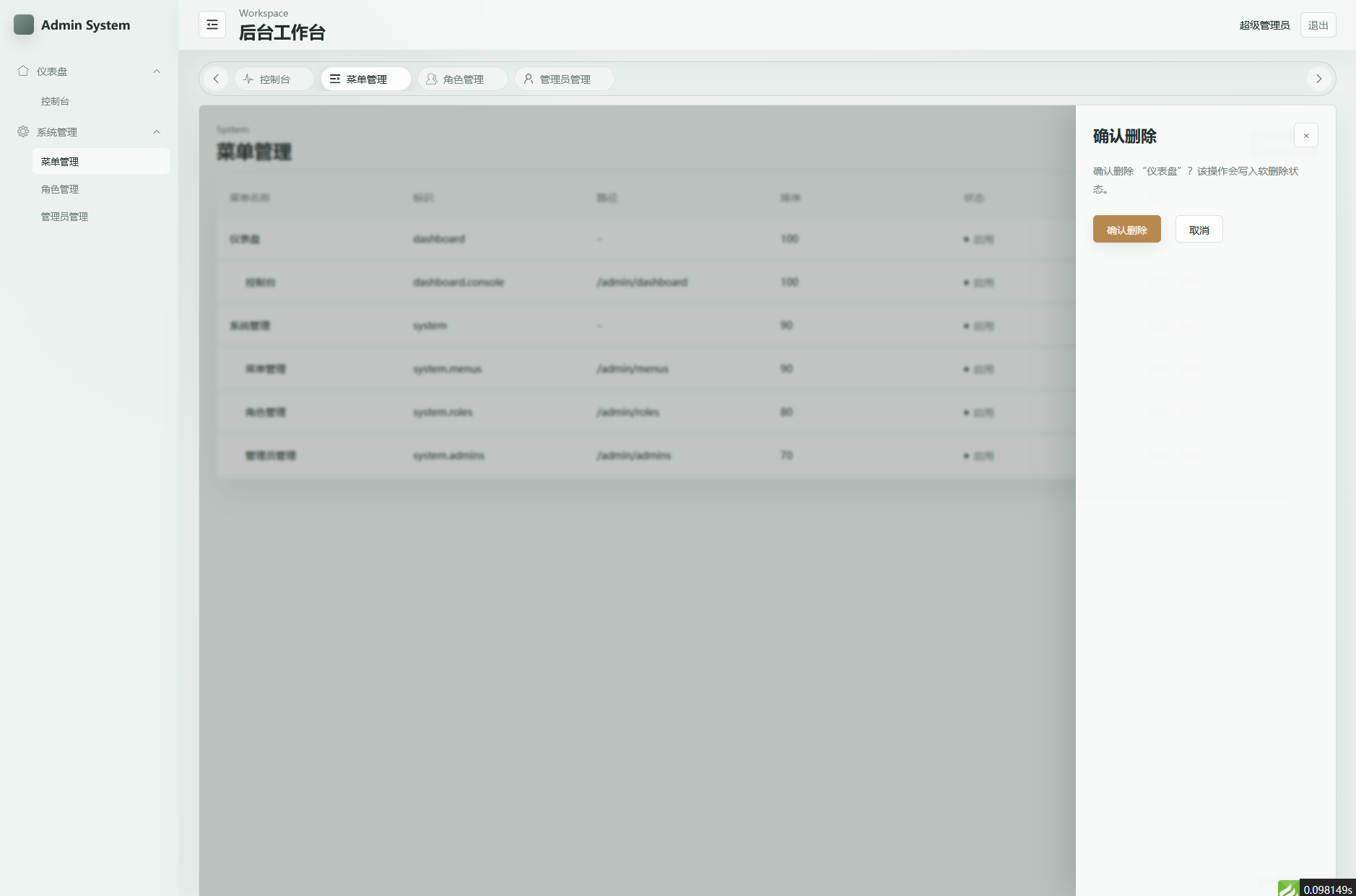Image resolution: width=1356 pixels, height=896 pixels.
Task: Click the /admin/menus path cell
Action: [633, 368]
